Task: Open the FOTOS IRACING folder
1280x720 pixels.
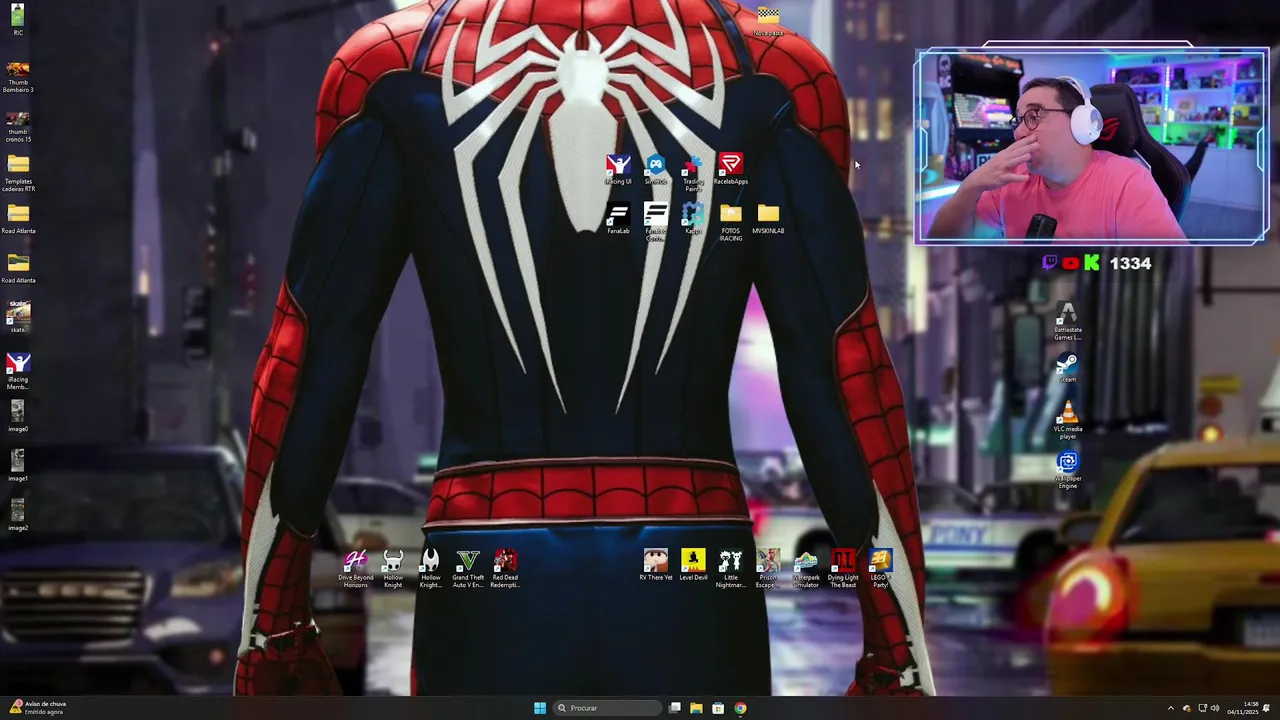Action: tap(730, 222)
